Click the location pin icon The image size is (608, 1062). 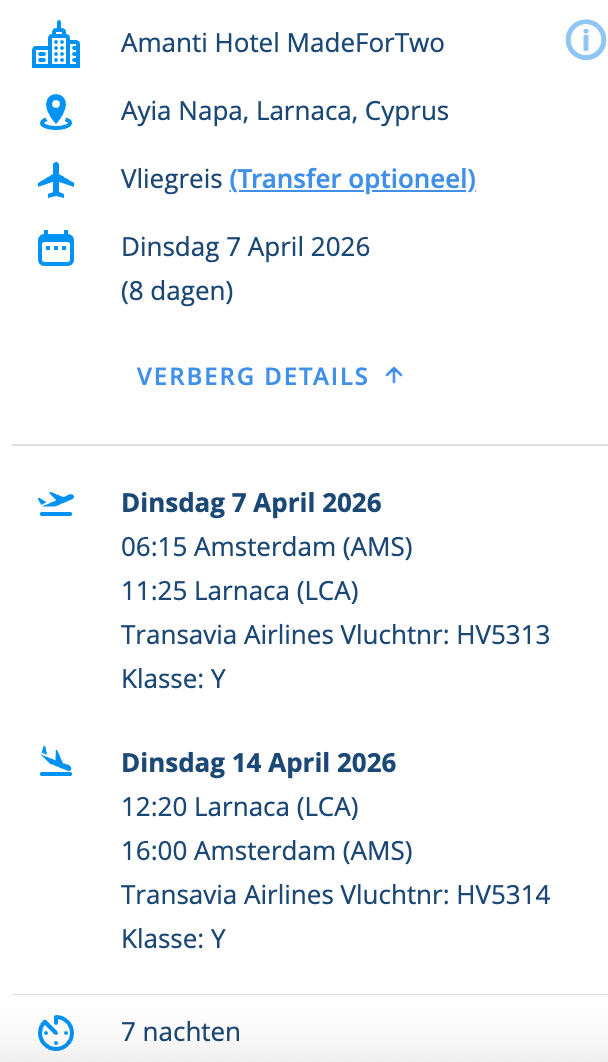(56, 112)
